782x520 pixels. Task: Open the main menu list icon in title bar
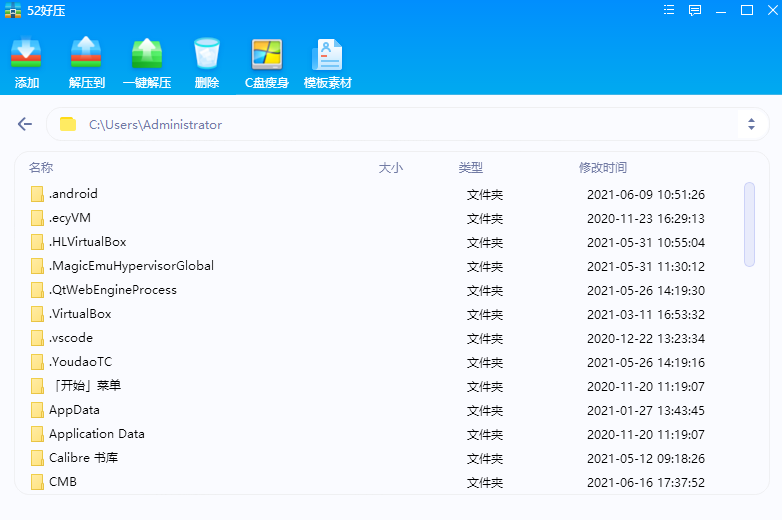669,10
